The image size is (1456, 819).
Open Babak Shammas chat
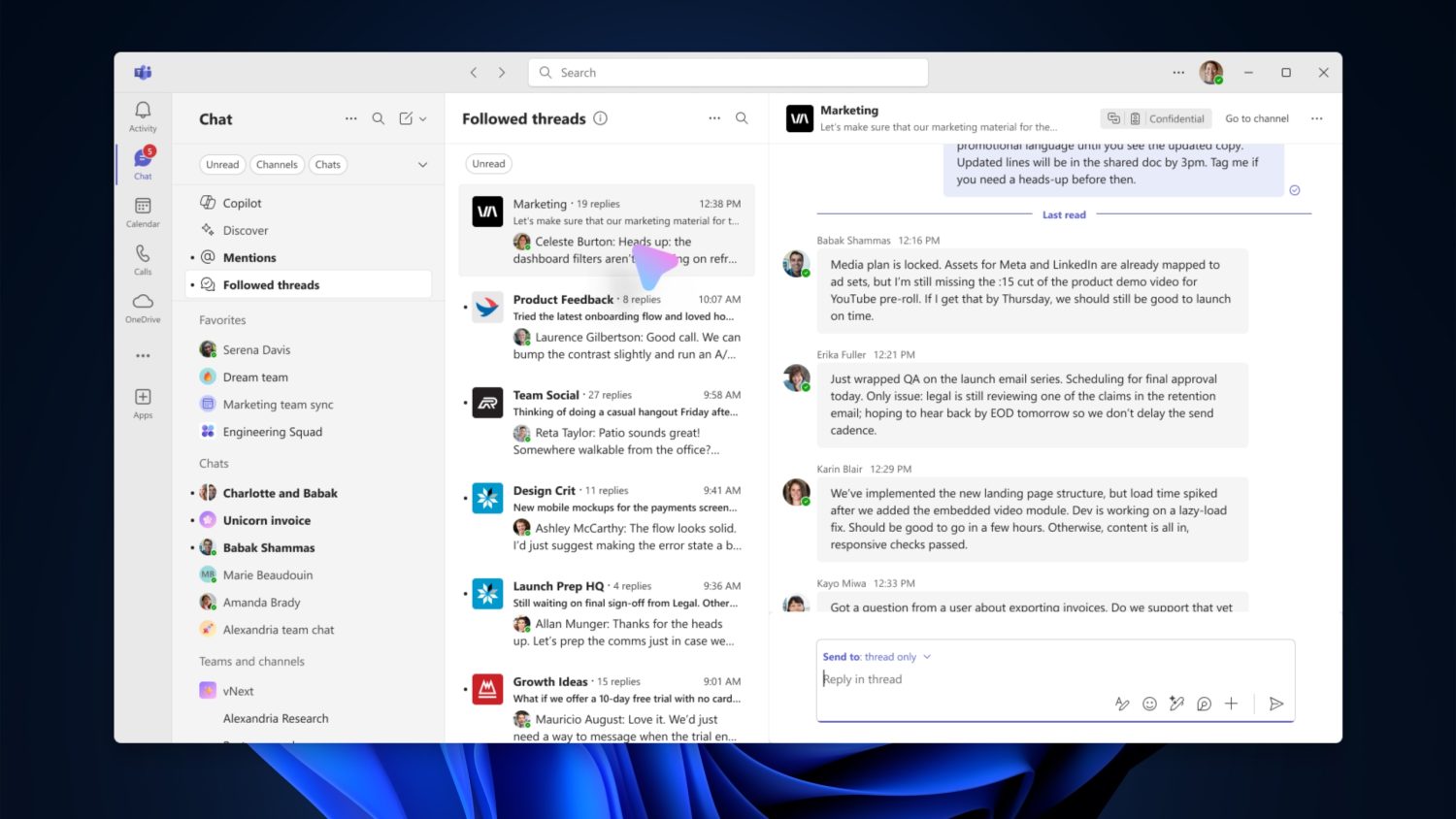coord(308,547)
